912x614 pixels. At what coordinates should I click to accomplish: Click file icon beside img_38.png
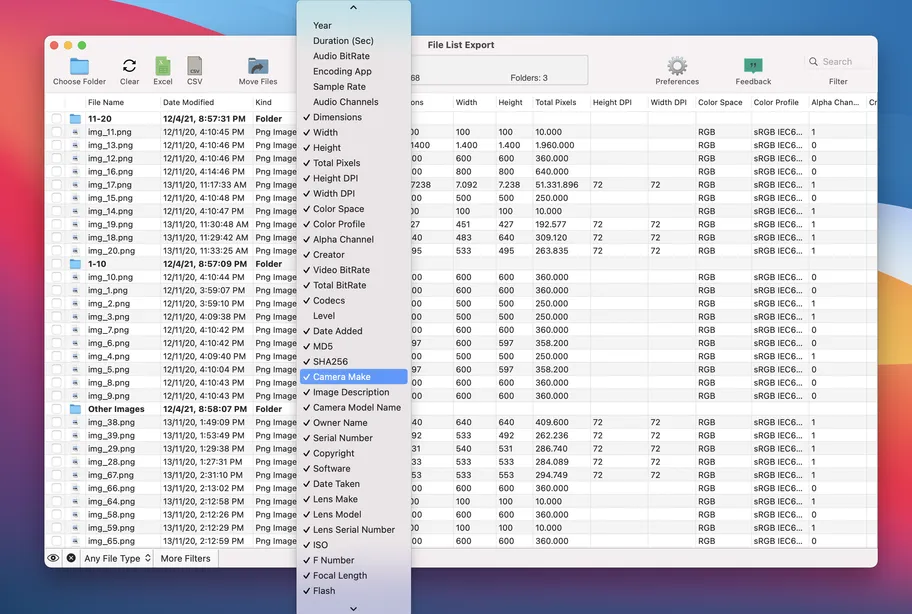[x=75, y=422]
